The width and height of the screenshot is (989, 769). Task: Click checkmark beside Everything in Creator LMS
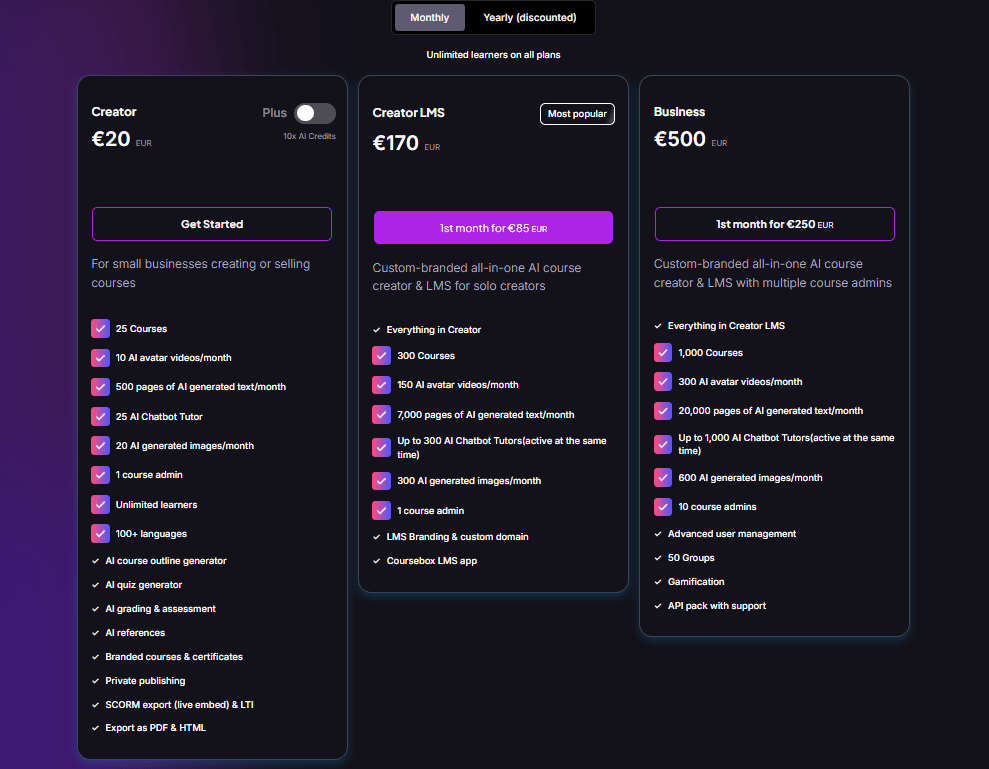tap(655, 324)
